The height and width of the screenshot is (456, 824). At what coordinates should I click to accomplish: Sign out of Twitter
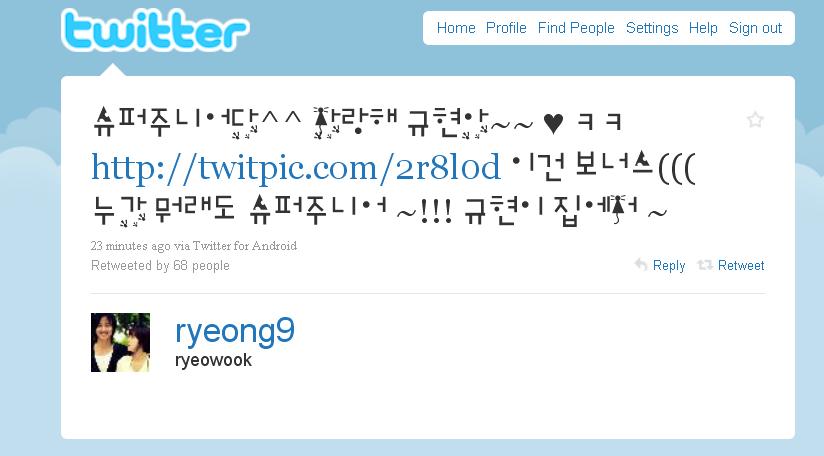(x=755, y=28)
